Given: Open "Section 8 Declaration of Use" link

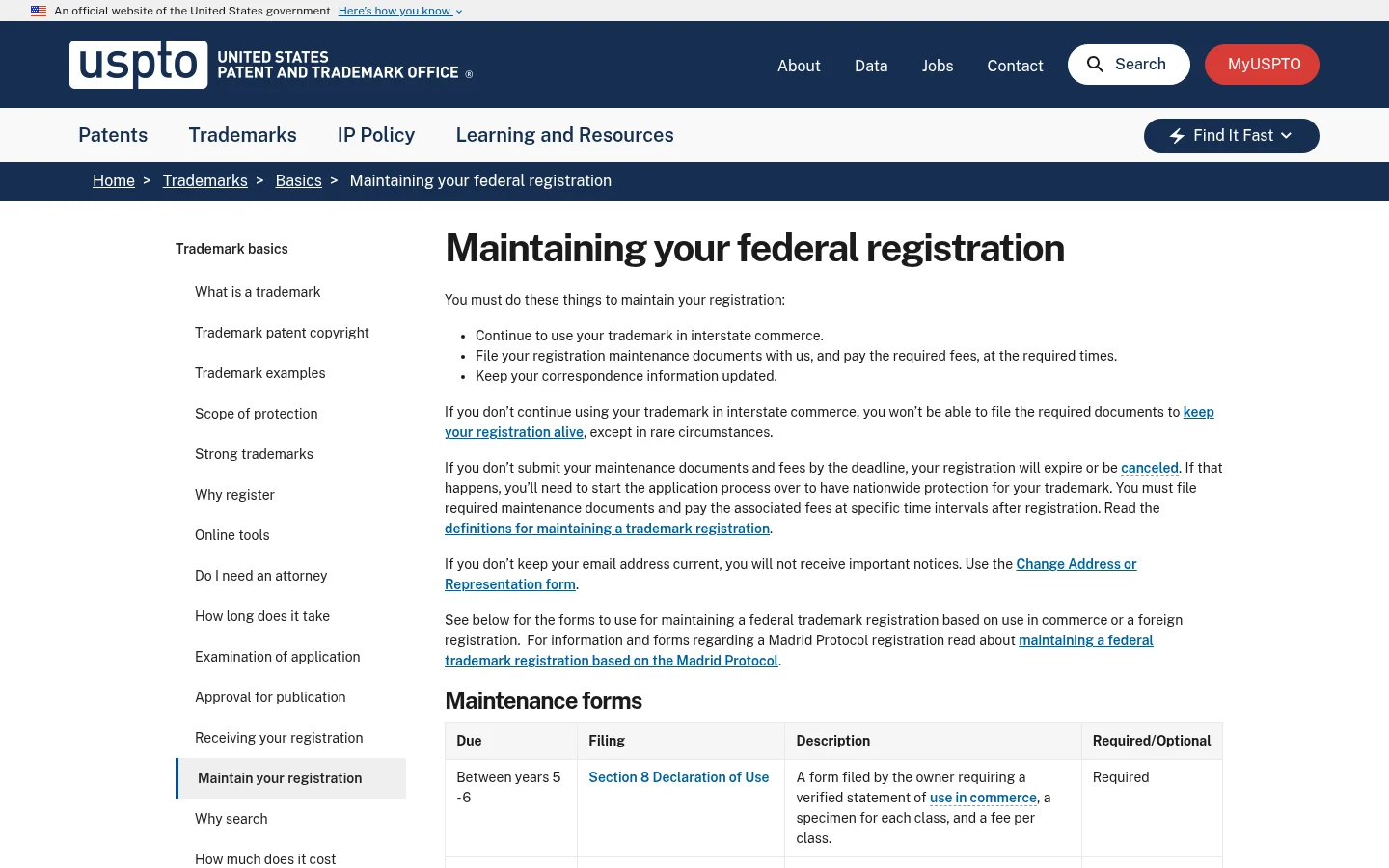Looking at the screenshot, I should (x=679, y=777).
